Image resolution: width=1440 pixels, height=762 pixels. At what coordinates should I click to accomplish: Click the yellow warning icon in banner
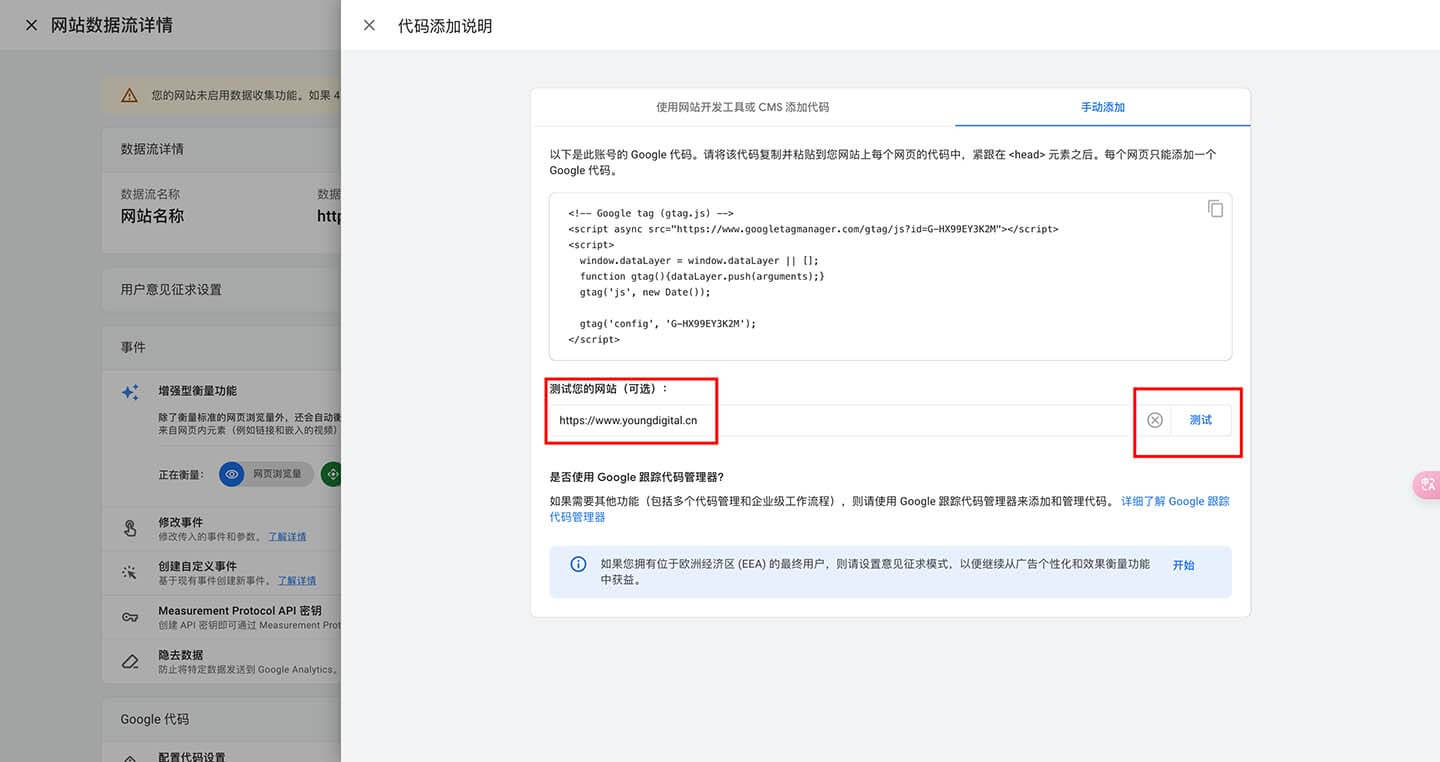pyautogui.click(x=129, y=96)
